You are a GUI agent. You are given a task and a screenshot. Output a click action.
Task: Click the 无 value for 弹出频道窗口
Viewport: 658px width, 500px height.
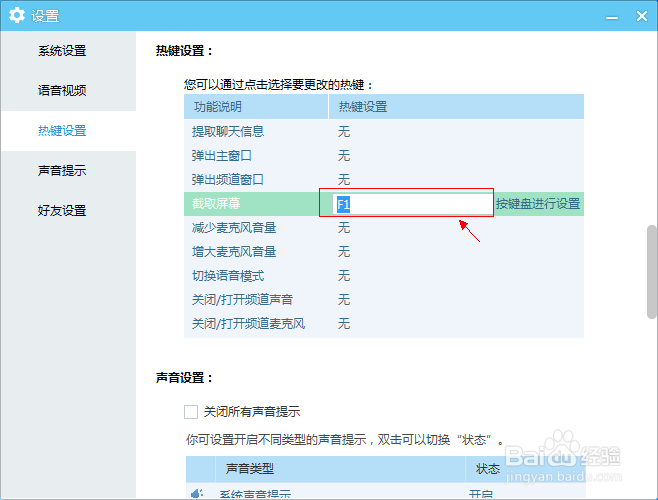(344, 180)
